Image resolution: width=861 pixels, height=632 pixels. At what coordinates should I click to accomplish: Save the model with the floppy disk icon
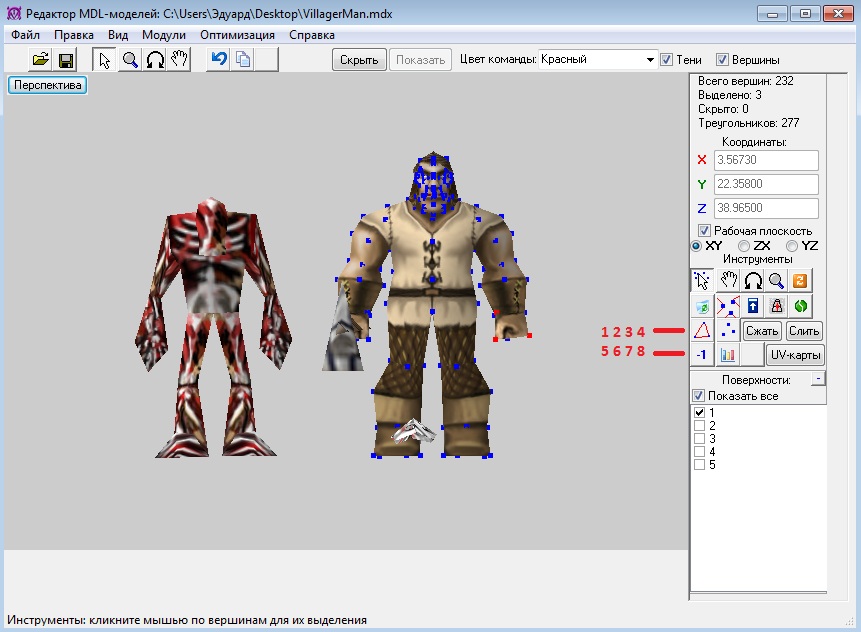65,60
